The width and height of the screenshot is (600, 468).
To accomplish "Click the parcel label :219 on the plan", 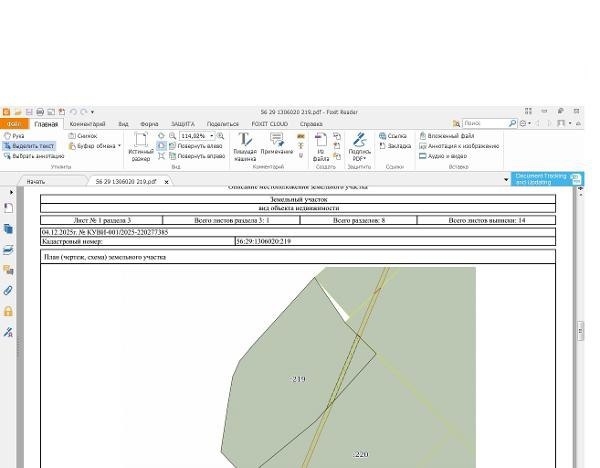I will [x=298, y=379].
